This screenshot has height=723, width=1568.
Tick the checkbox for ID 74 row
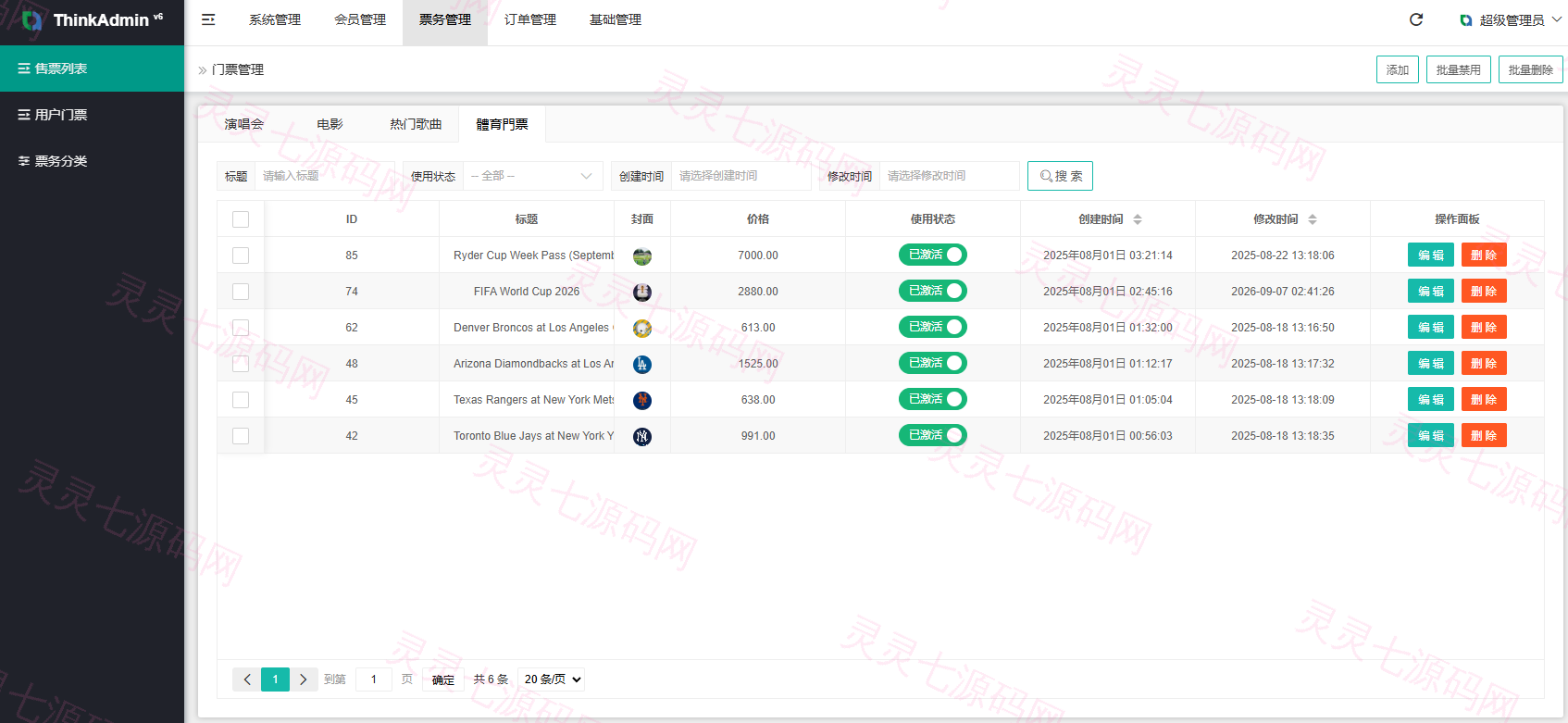(x=241, y=292)
